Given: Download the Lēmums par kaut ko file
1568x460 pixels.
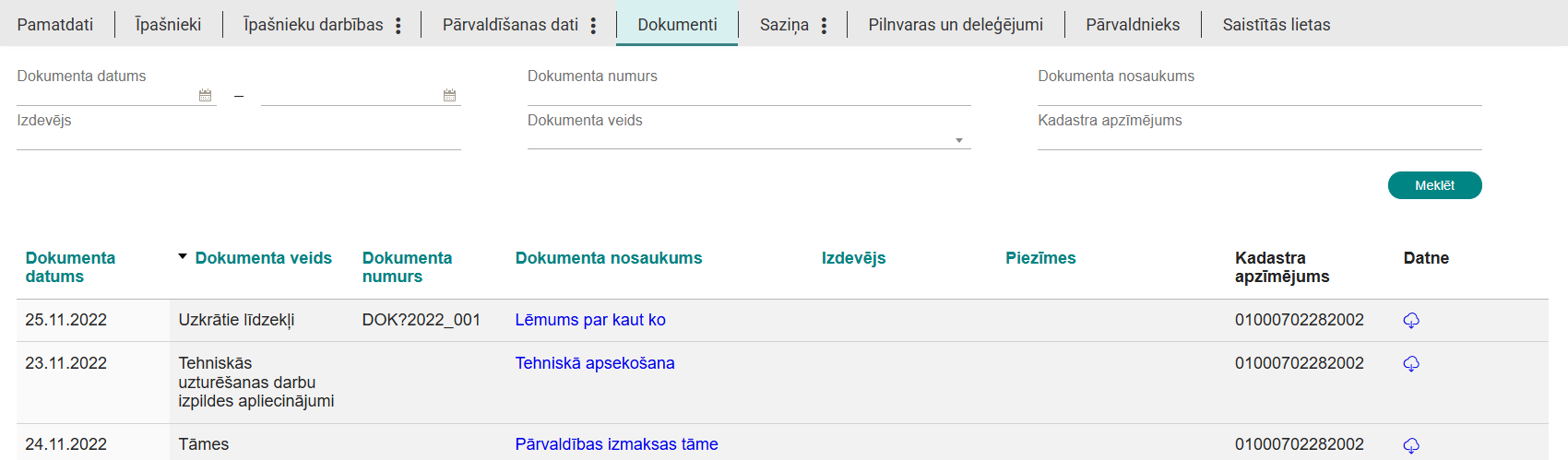Looking at the screenshot, I should click(x=1410, y=321).
